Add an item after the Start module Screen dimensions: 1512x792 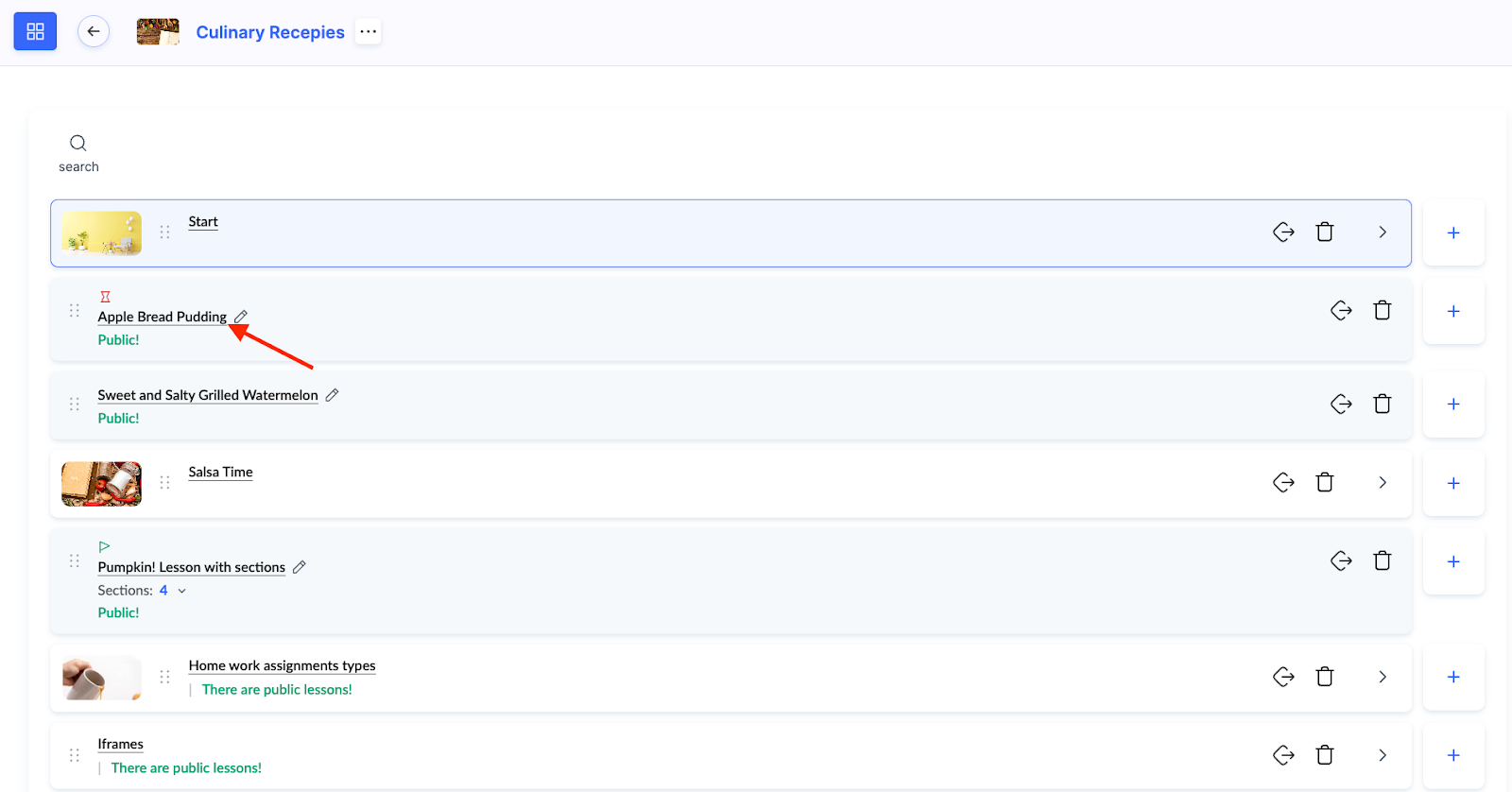click(1453, 232)
